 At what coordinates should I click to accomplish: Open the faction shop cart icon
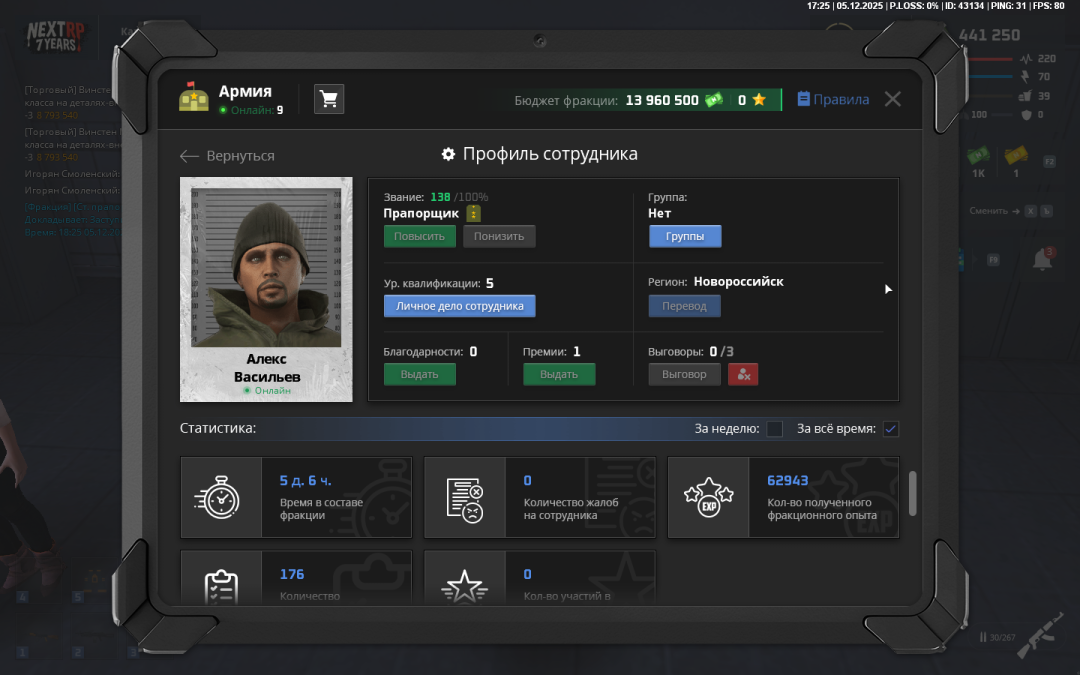click(x=329, y=99)
